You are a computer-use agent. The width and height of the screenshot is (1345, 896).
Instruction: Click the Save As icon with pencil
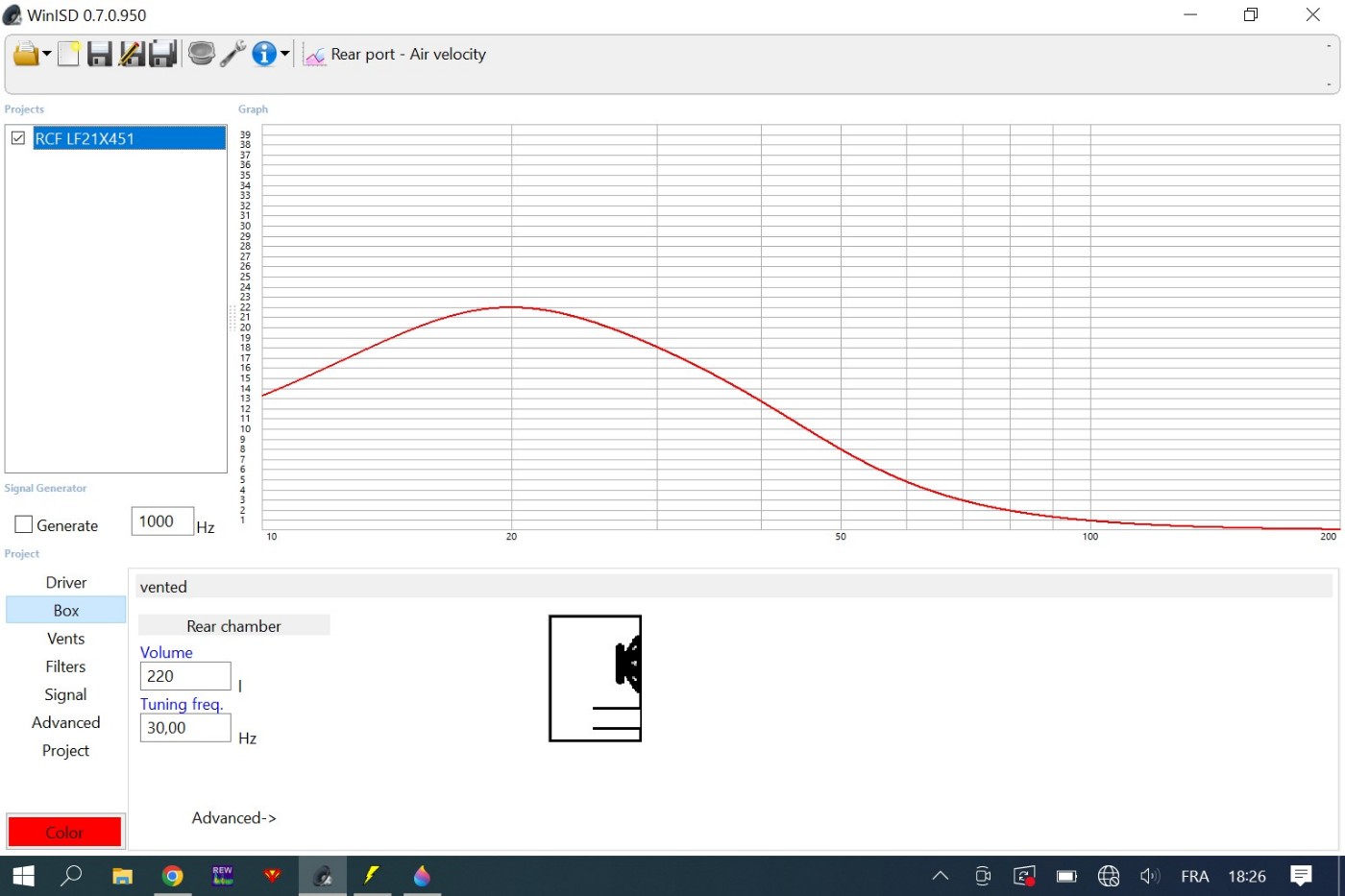point(132,55)
